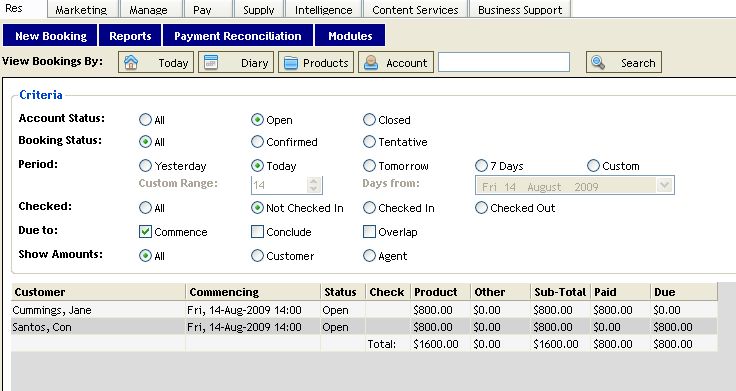Sort by the Commencing column header
736x391 pixels.
pyautogui.click(x=253, y=292)
